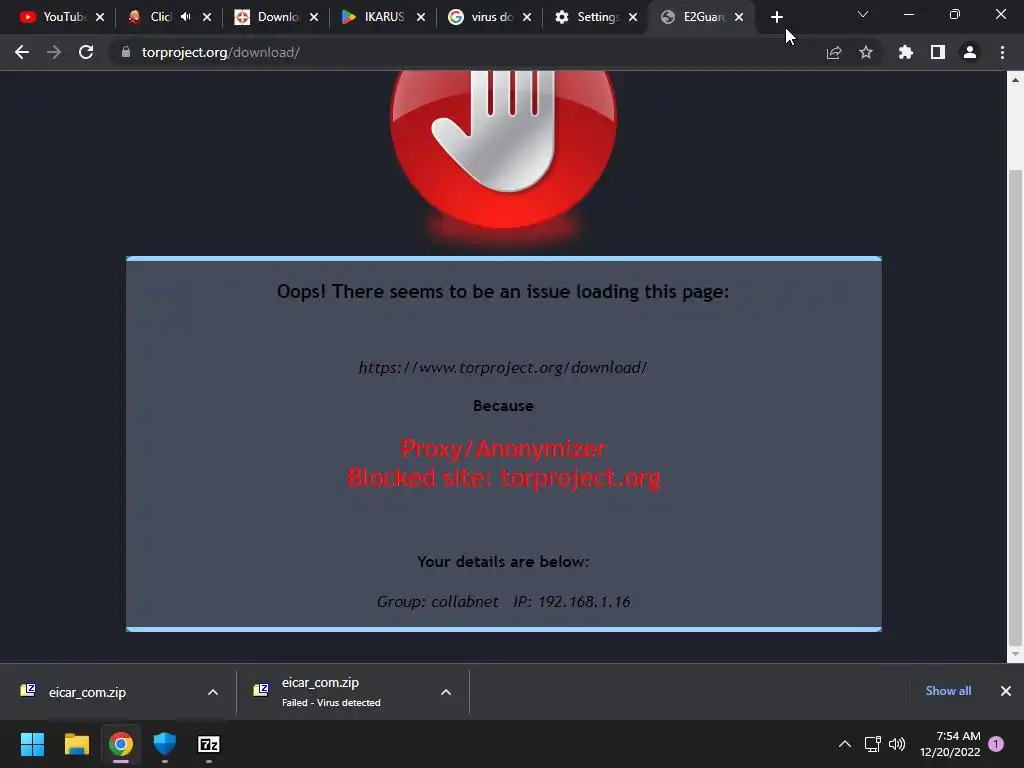The image size is (1024, 768).
Task: Open a new tab with the plus button
Action: click(x=776, y=17)
